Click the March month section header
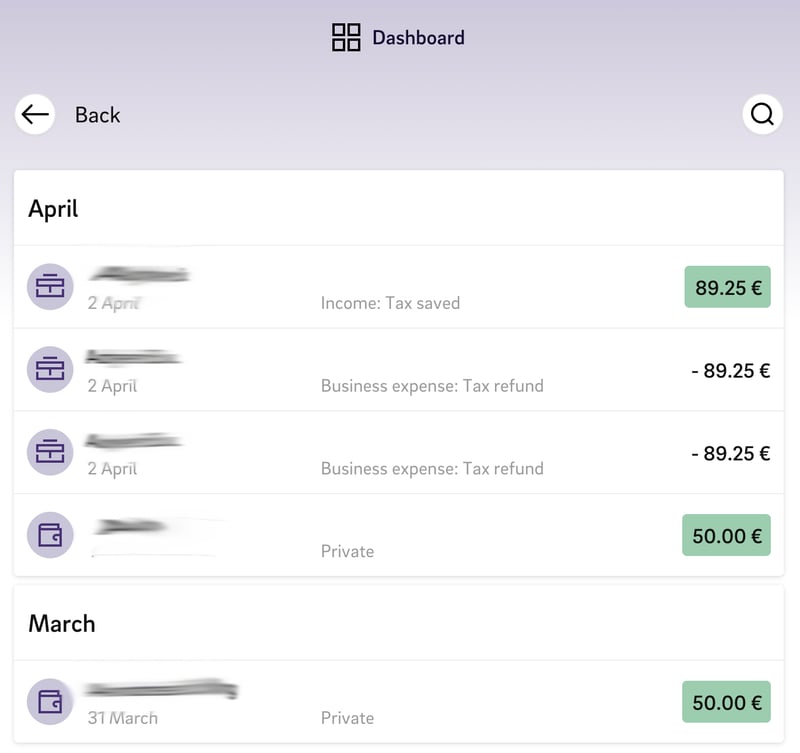The image size is (800, 753). pos(62,624)
